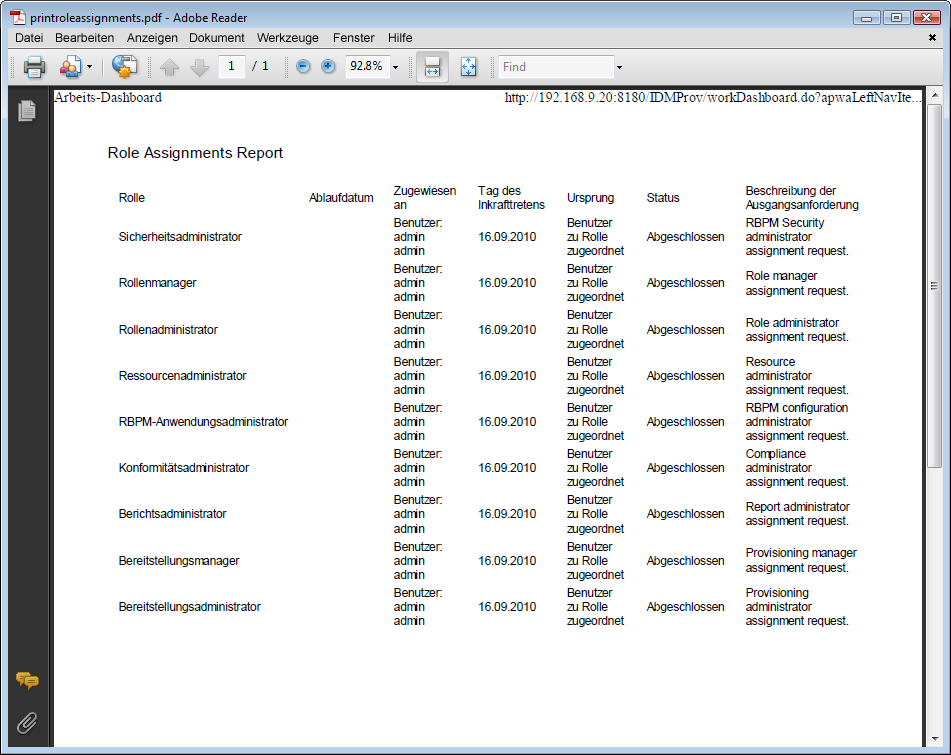Open the Attachments paperclip panel
This screenshot has width=951, height=755.
(x=27, y=722)
